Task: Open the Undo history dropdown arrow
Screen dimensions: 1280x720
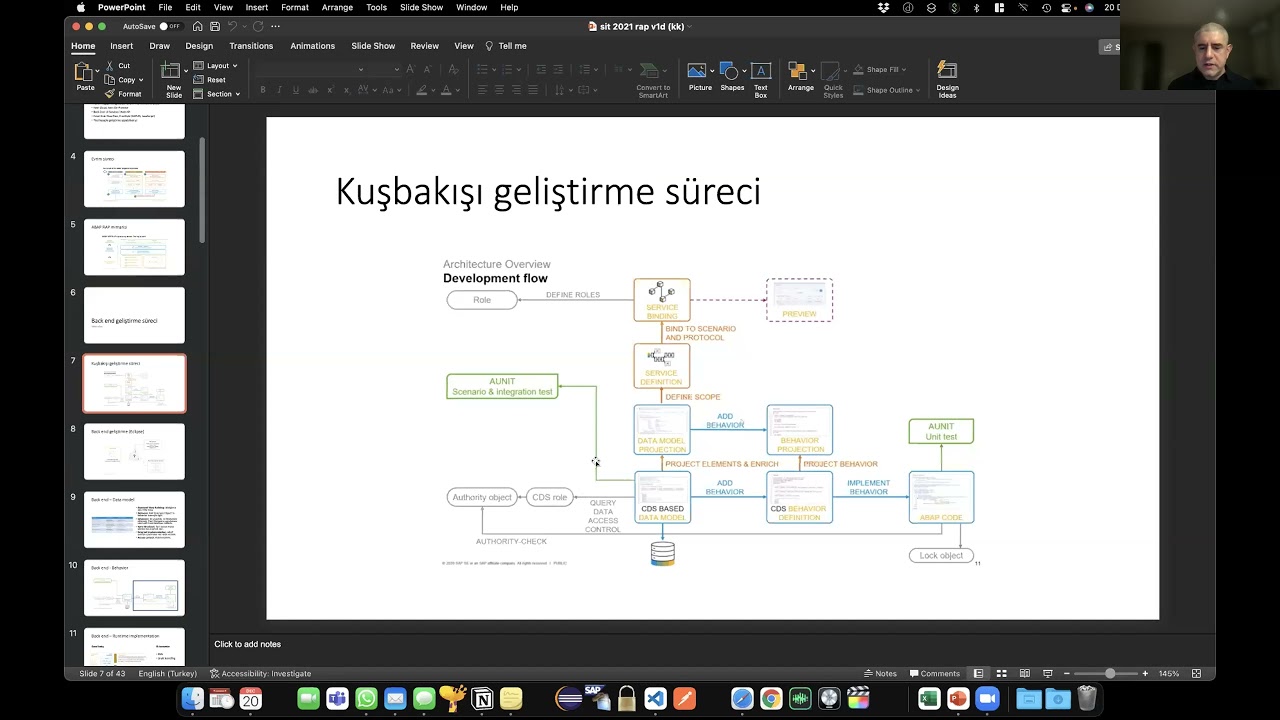Action: tap(244, 26)
